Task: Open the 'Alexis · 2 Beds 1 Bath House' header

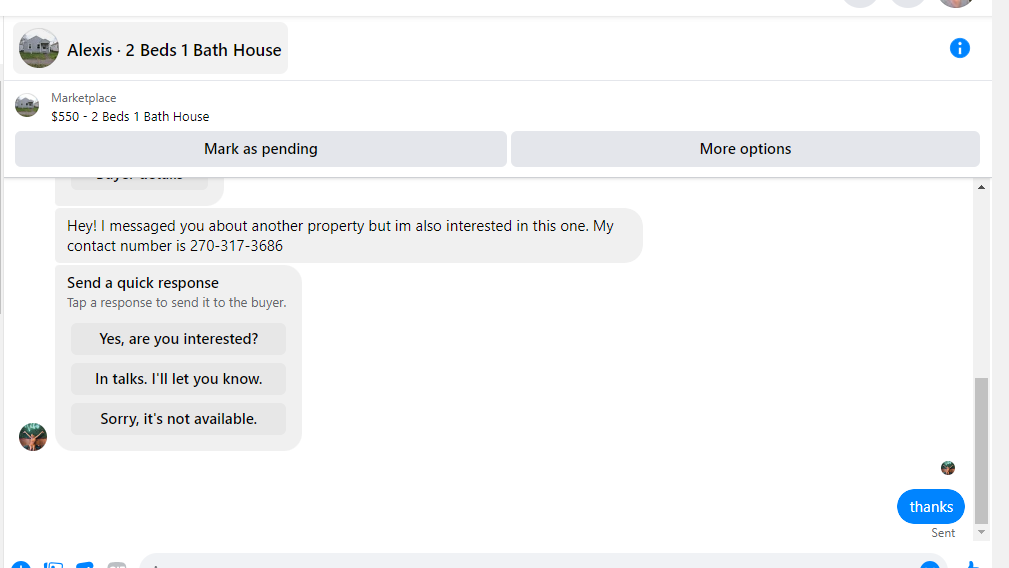Action: (x=174, y=50)
